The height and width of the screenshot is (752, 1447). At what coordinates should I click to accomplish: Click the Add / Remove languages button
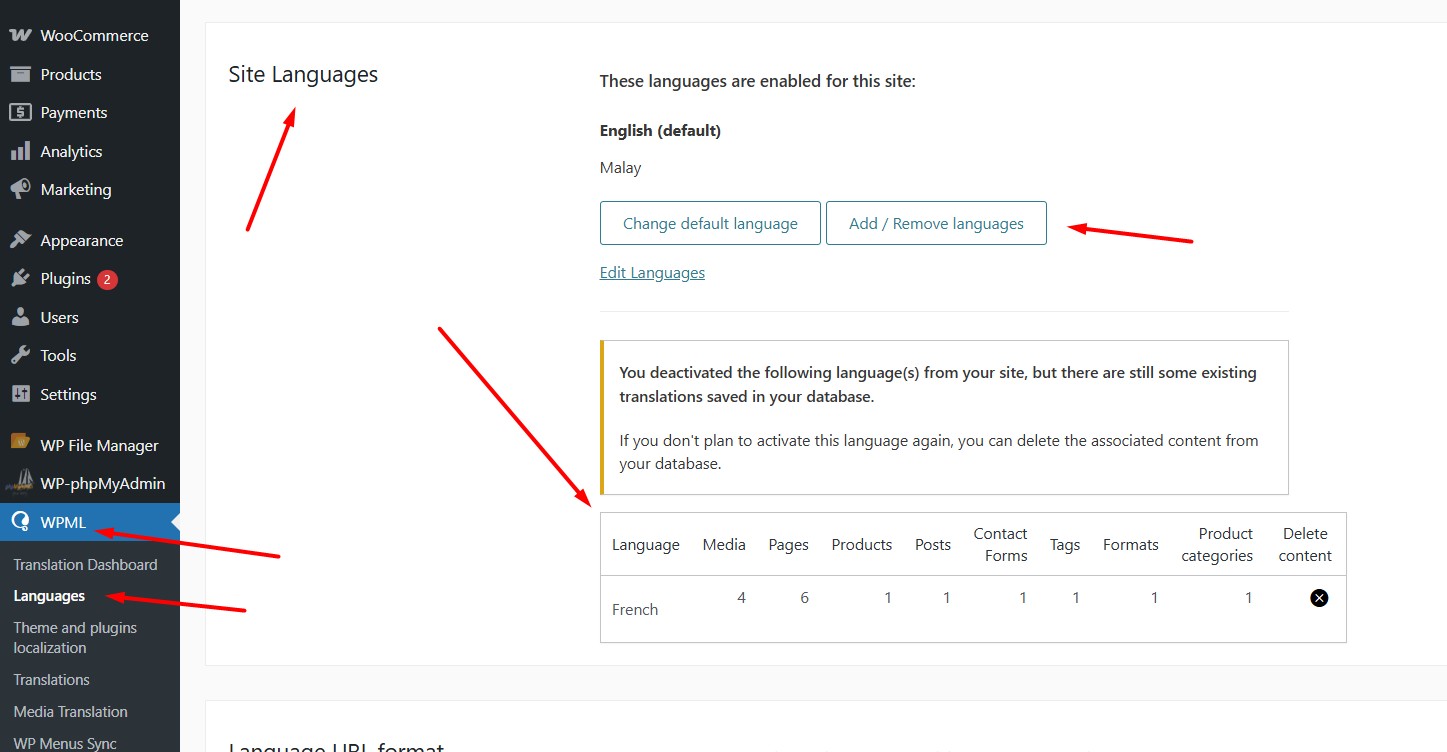[936, 223]
